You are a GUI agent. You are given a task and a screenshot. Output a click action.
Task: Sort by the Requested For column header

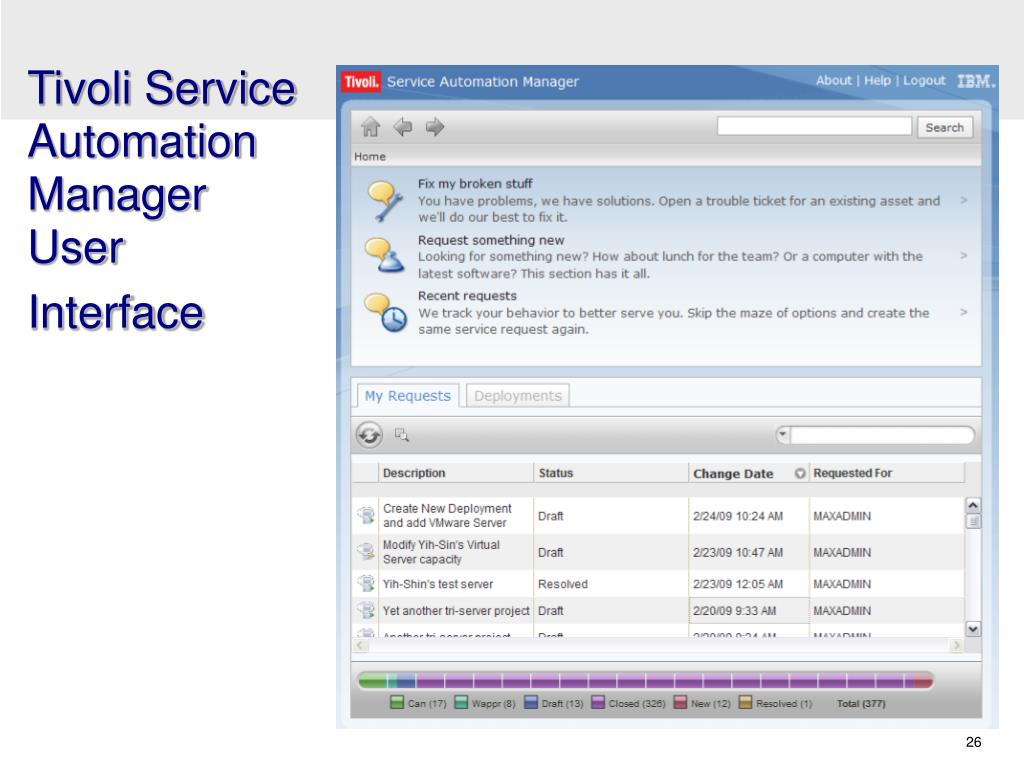pyautogui.click(x=887, y=473)
